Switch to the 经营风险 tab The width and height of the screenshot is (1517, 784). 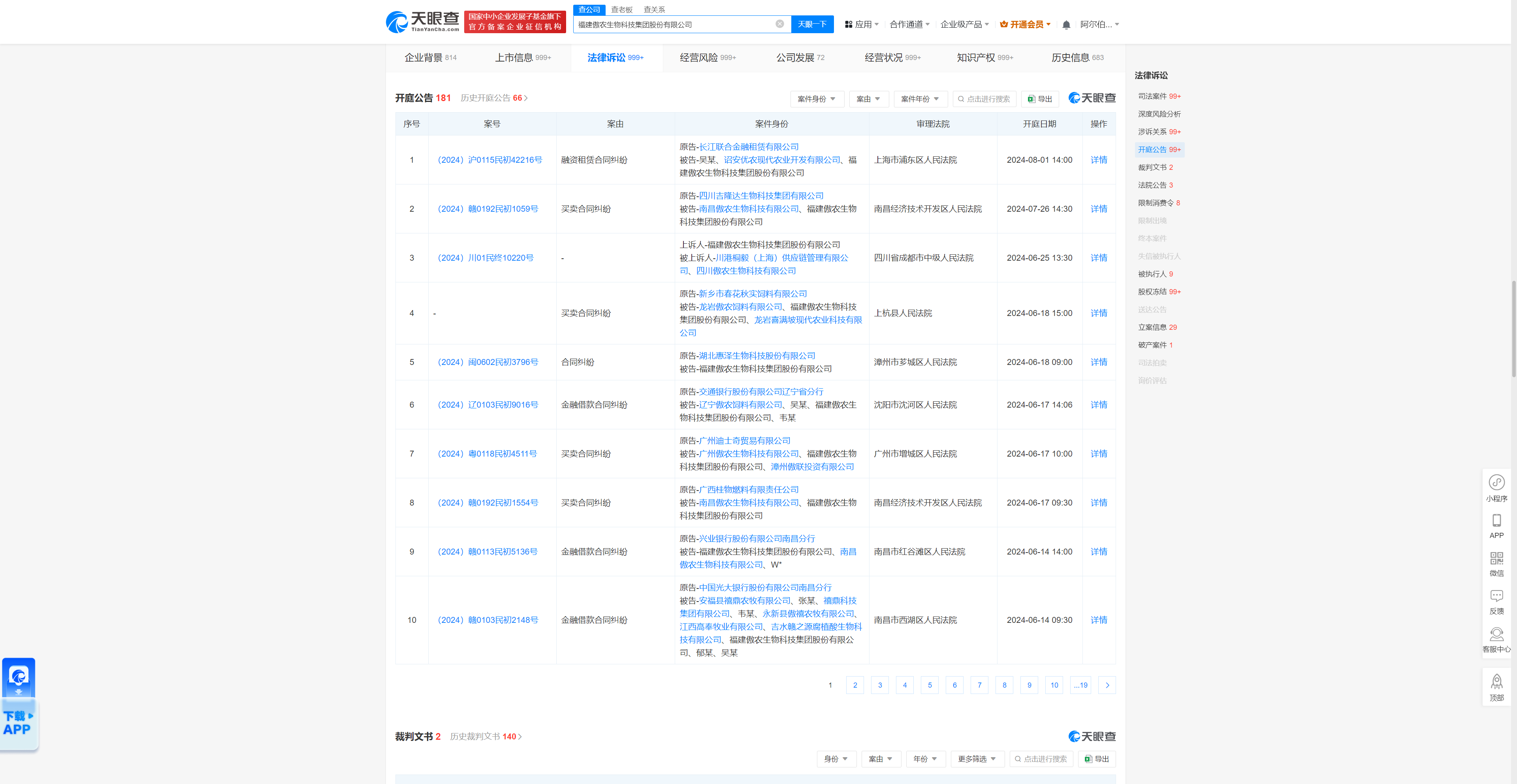coord(708,58)
